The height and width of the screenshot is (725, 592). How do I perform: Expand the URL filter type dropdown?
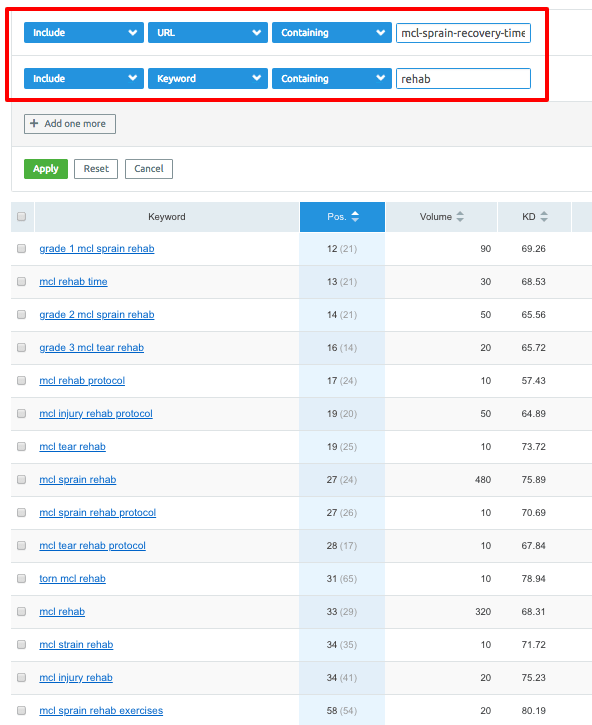click(208, 33)
